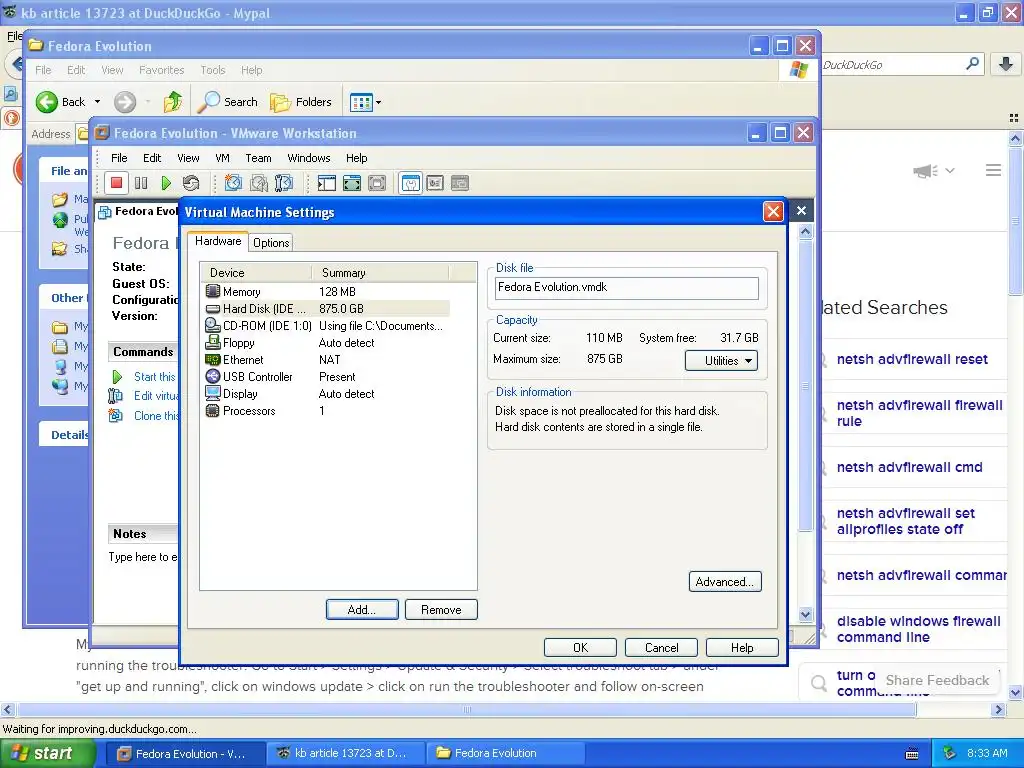Screen dimensions: 1024x768
Task: Click the Up folder icon in Explorer toolbar
Action: pyautogui.click(x=173, y=102)
